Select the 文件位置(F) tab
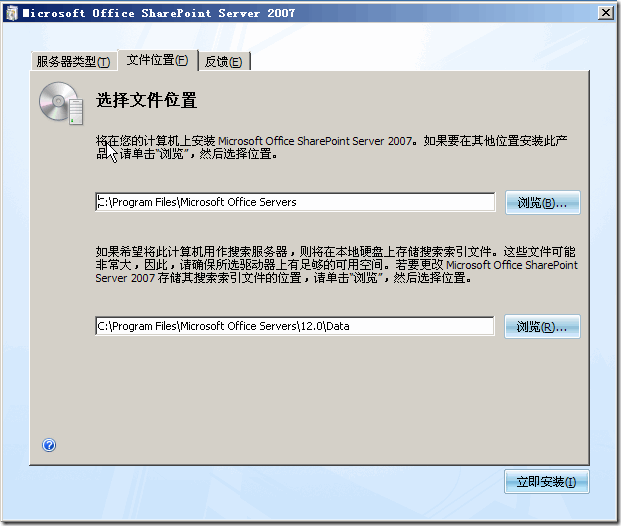Viewport: 621px width, 526px height. tap(158, 60)
